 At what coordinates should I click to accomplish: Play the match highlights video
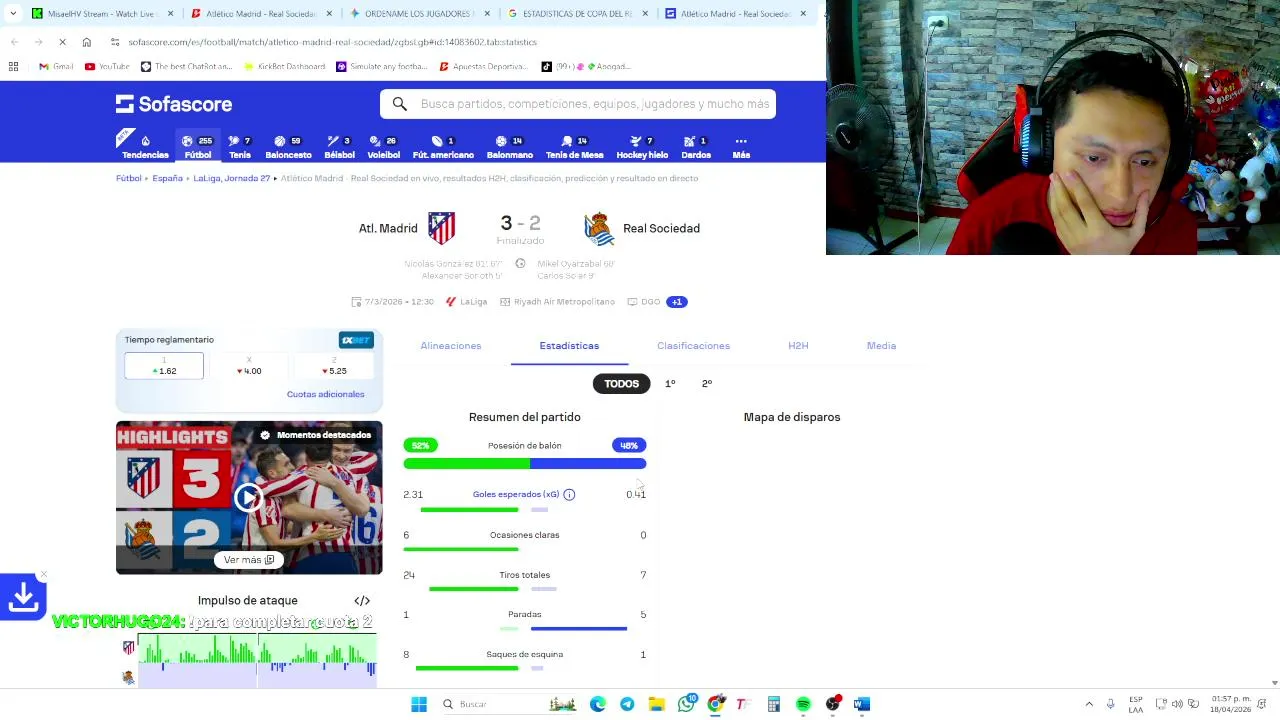248,498
